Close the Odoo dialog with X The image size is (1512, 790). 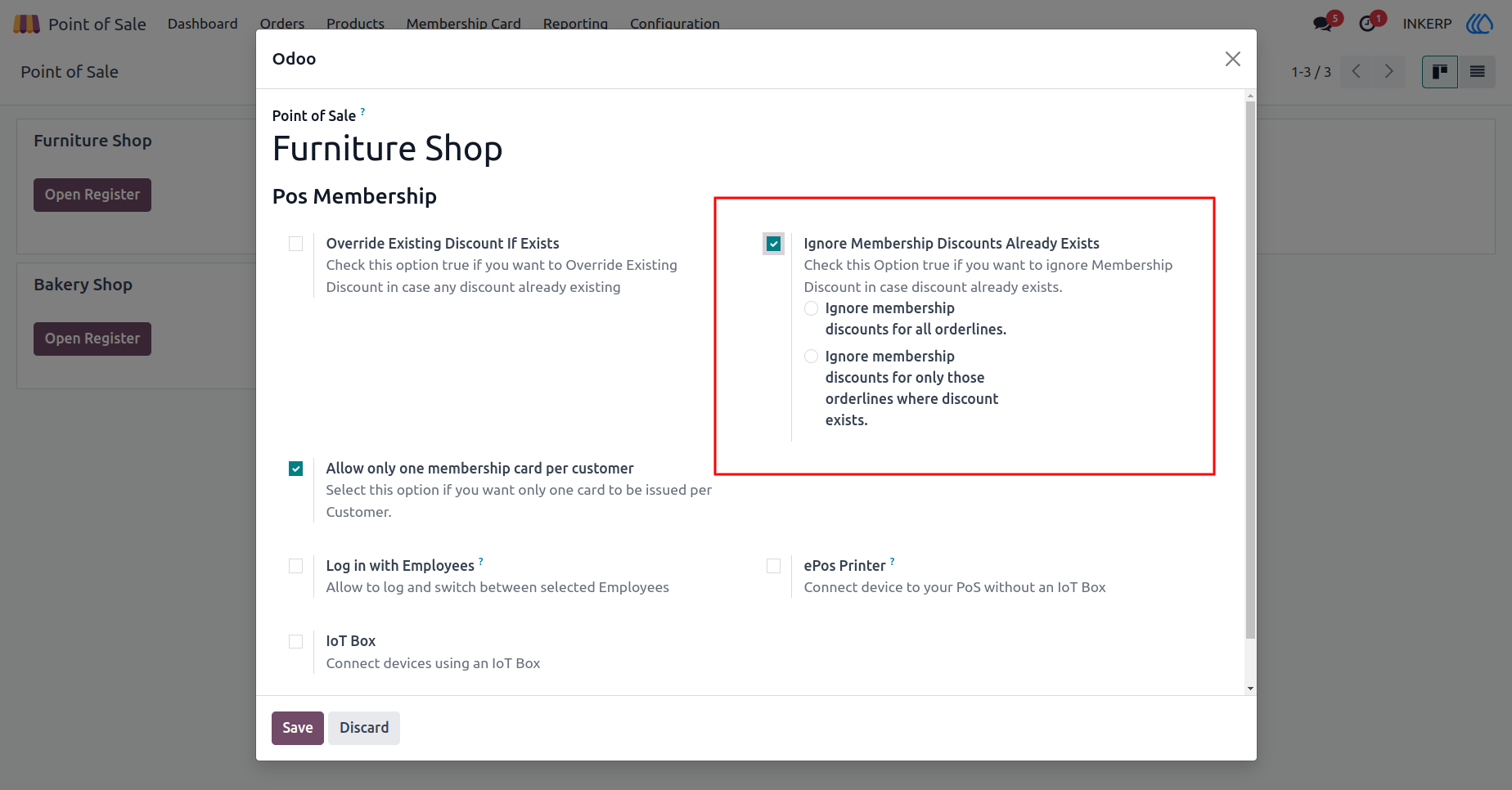1233,59
